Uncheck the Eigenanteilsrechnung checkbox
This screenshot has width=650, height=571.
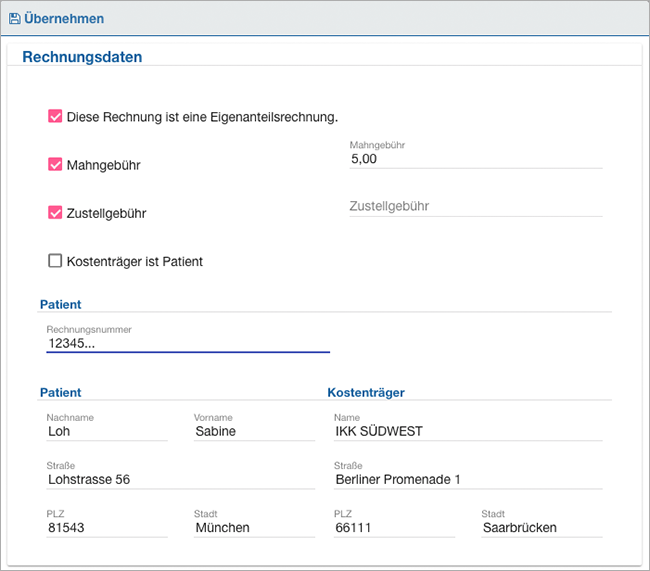click(55, 117)
